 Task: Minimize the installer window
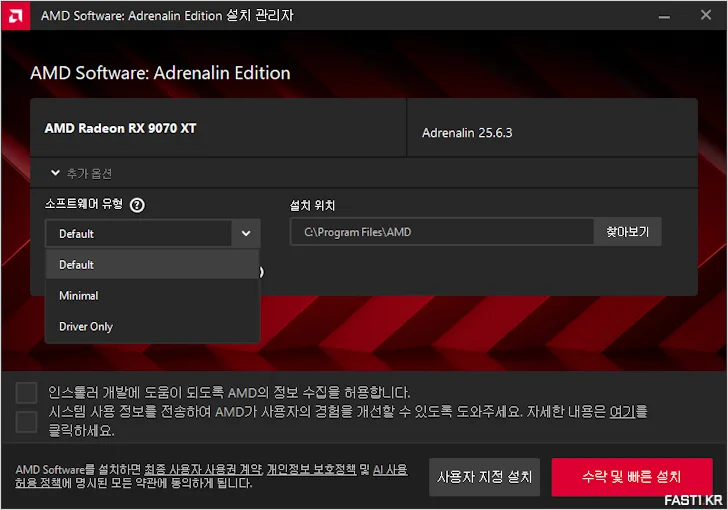[x=664, y=16]
